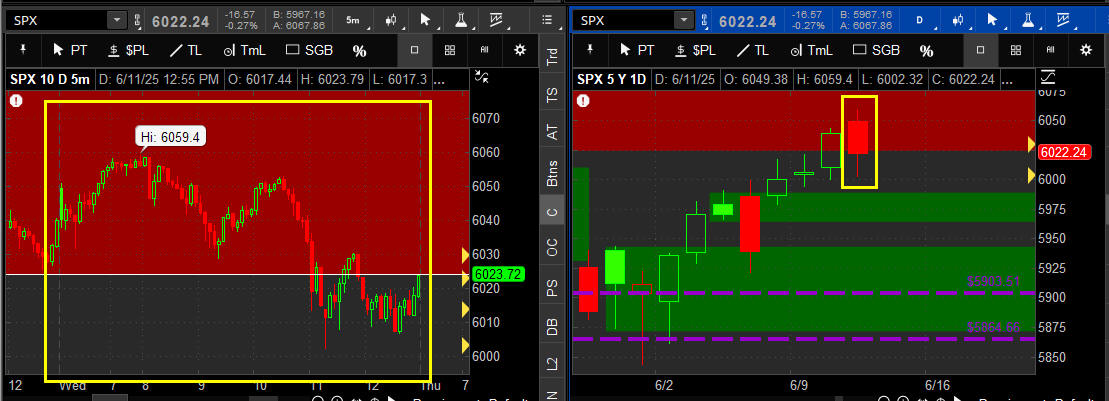Screen dimensions: 1109x401
Task: Select the % tool in right chart
Action: (926, 51)
